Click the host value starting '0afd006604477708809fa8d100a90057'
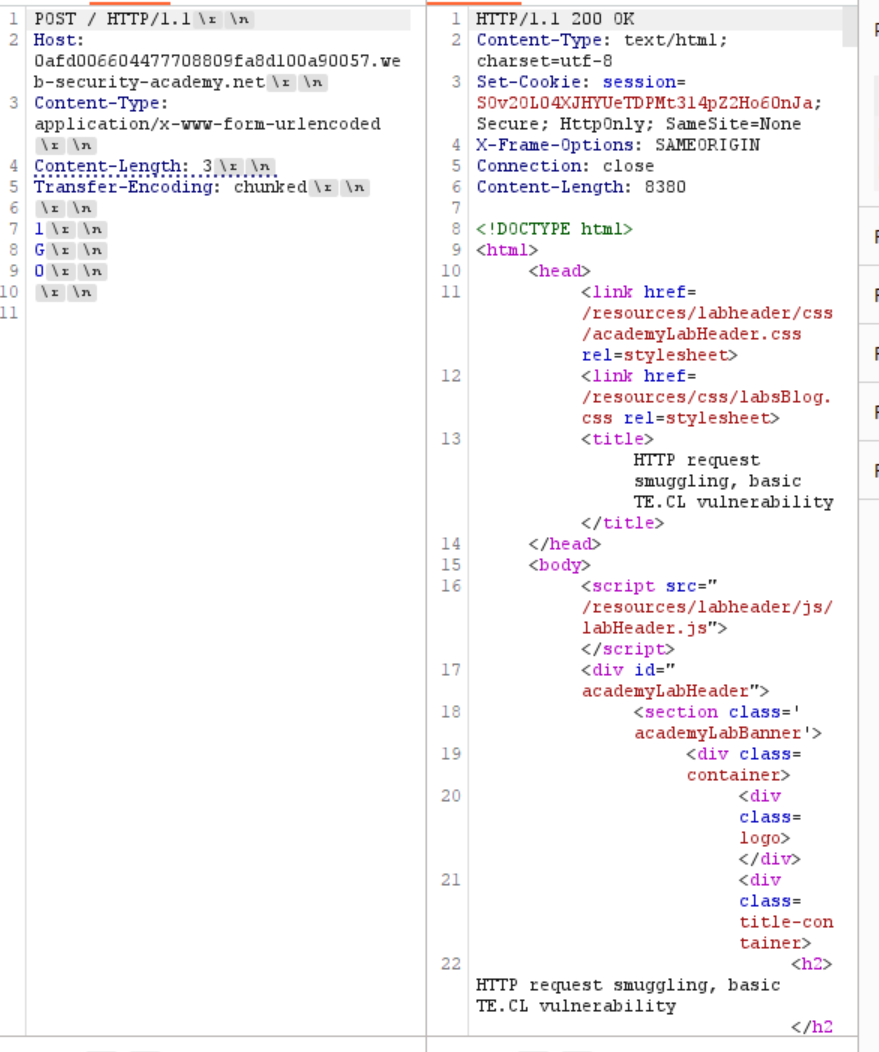 (x=217, y=61)
